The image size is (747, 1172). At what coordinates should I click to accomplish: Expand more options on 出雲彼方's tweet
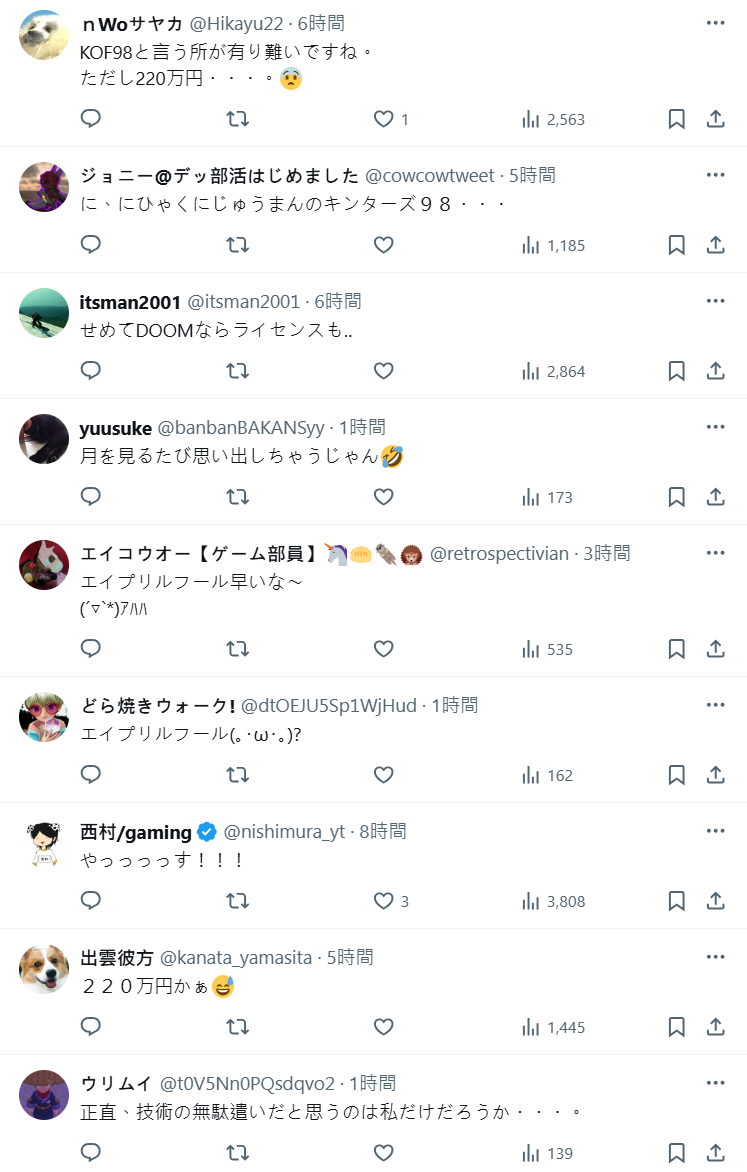[715, 957]
